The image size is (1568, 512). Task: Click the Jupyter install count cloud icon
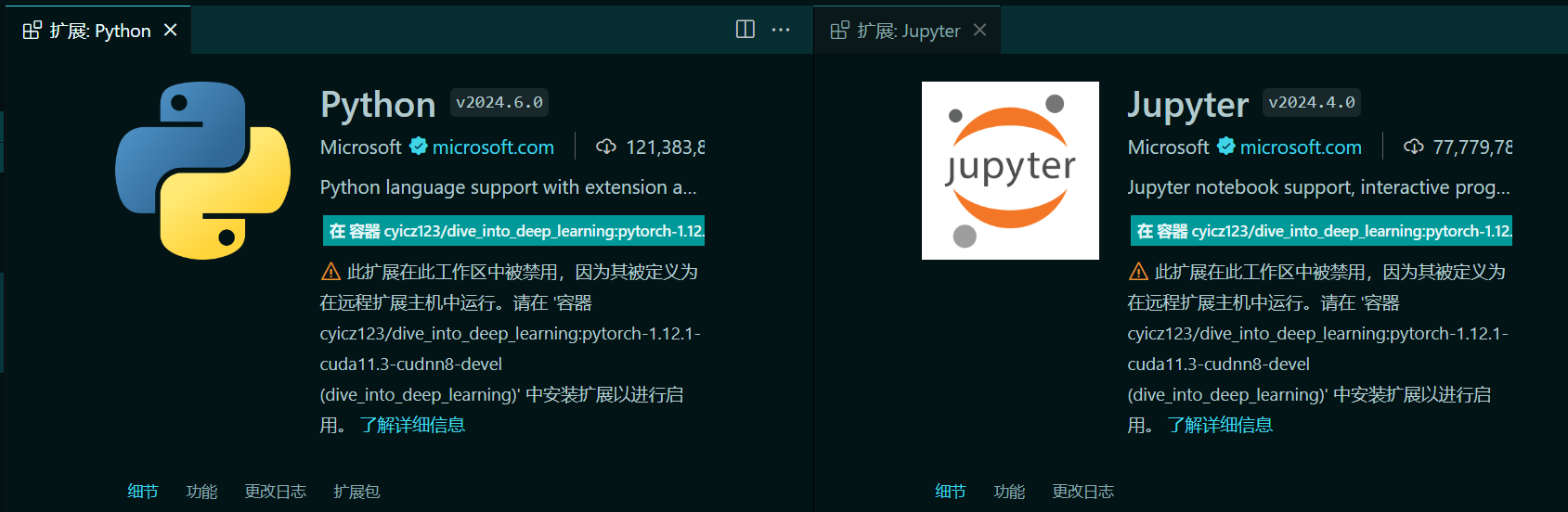point(1414,147)
